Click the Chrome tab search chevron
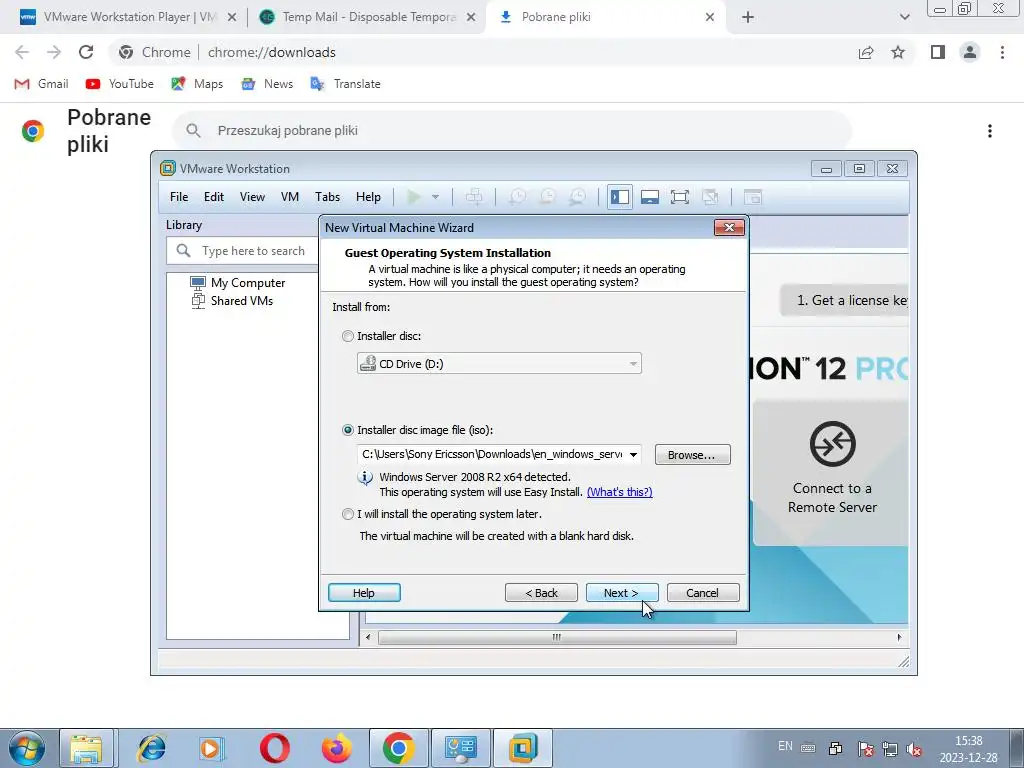This screenshot has width=1024, height=768. click(904, 17)
